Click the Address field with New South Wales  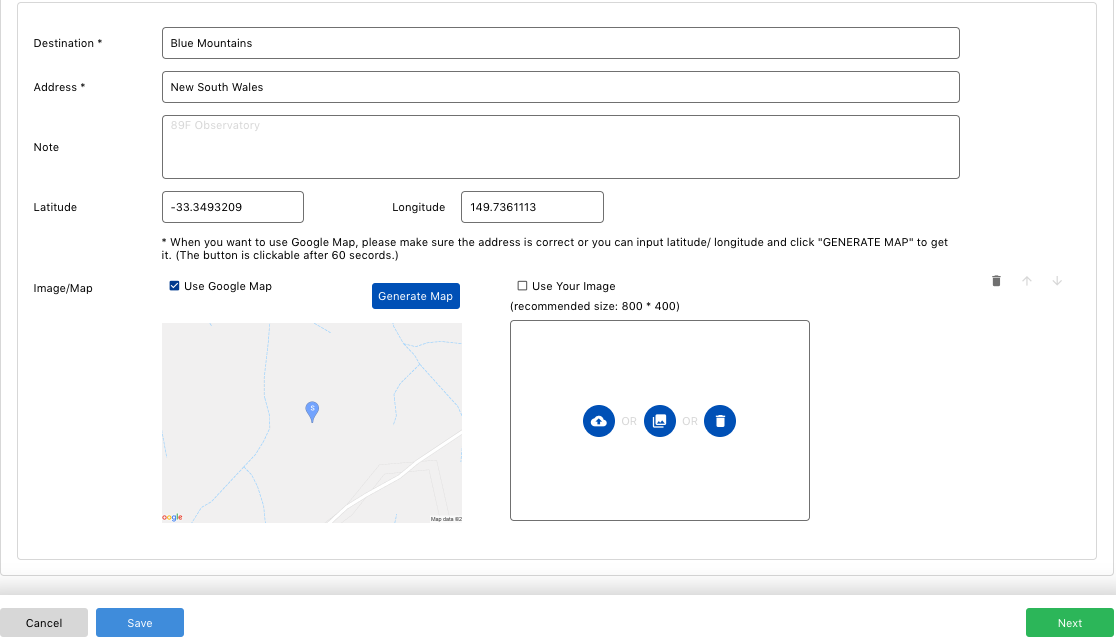point(561,87)
